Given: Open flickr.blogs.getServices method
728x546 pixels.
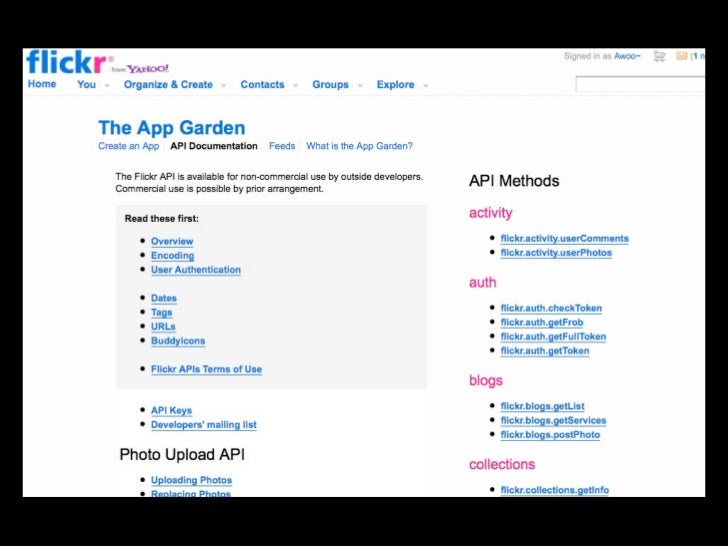Looking at the screenshot, I should click(x=553, y=421).
